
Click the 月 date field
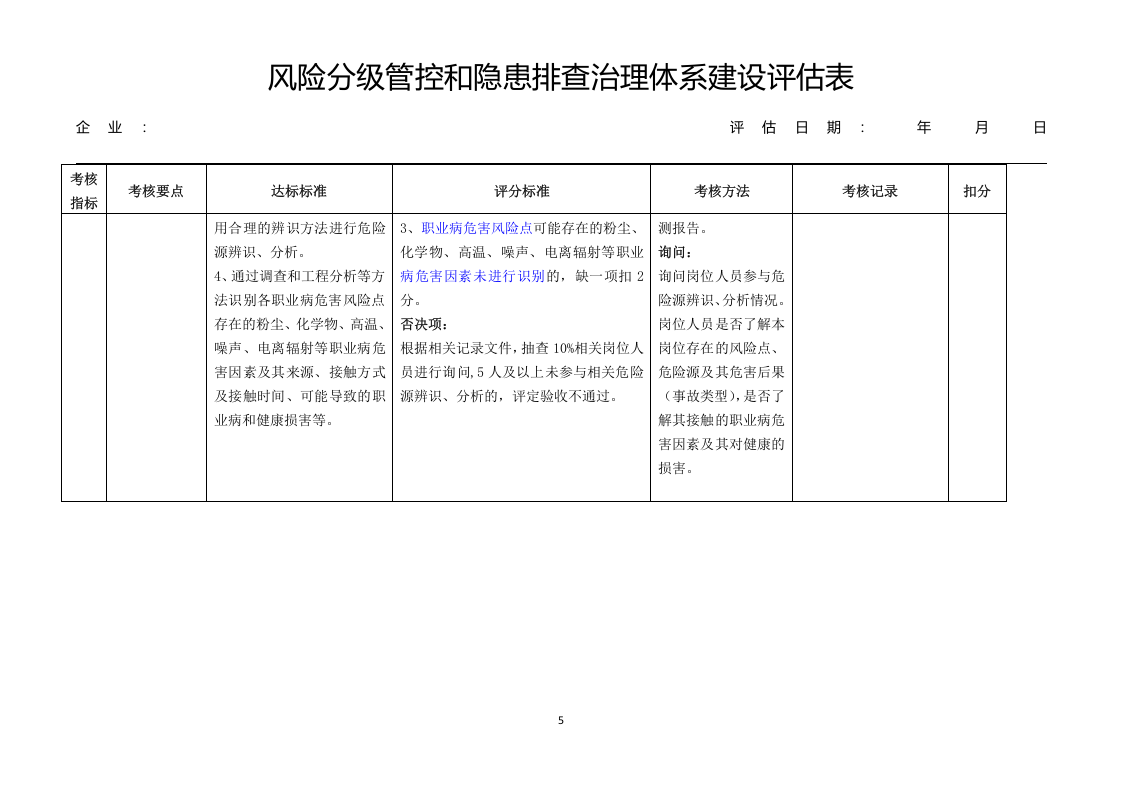click(x=982, y=127)
